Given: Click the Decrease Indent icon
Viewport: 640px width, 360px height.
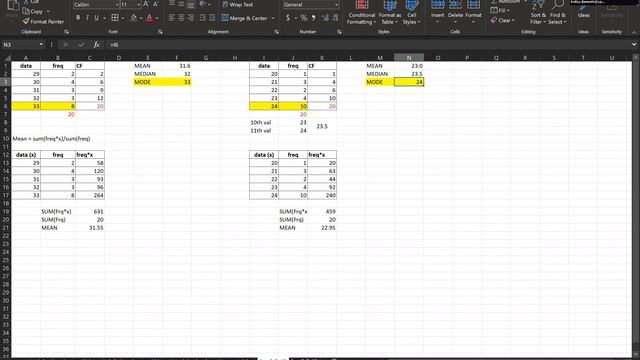Looking at the screenshot, I should 202,18.
